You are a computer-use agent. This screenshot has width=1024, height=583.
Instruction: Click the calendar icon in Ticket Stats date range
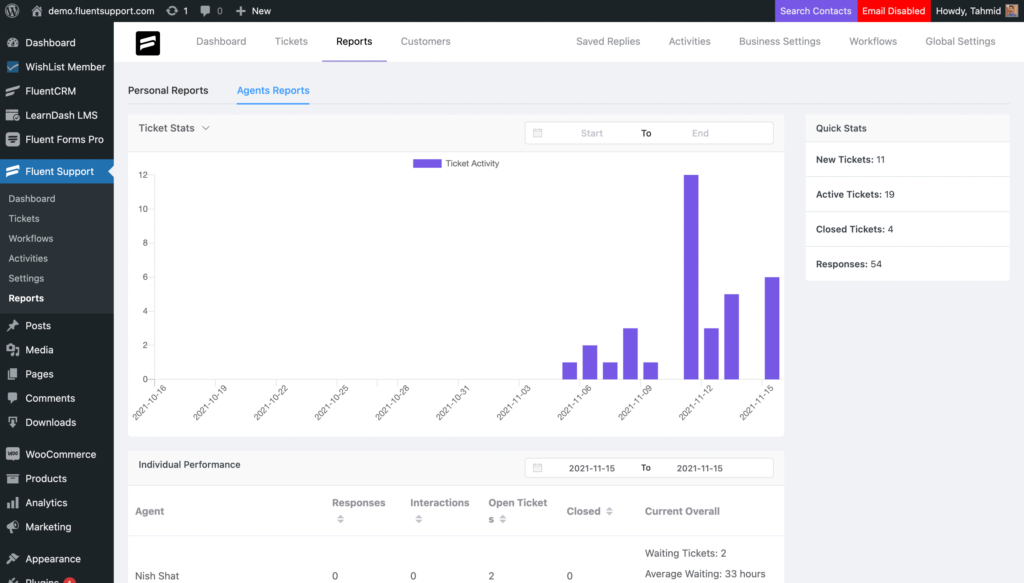[x=537, y=133]
